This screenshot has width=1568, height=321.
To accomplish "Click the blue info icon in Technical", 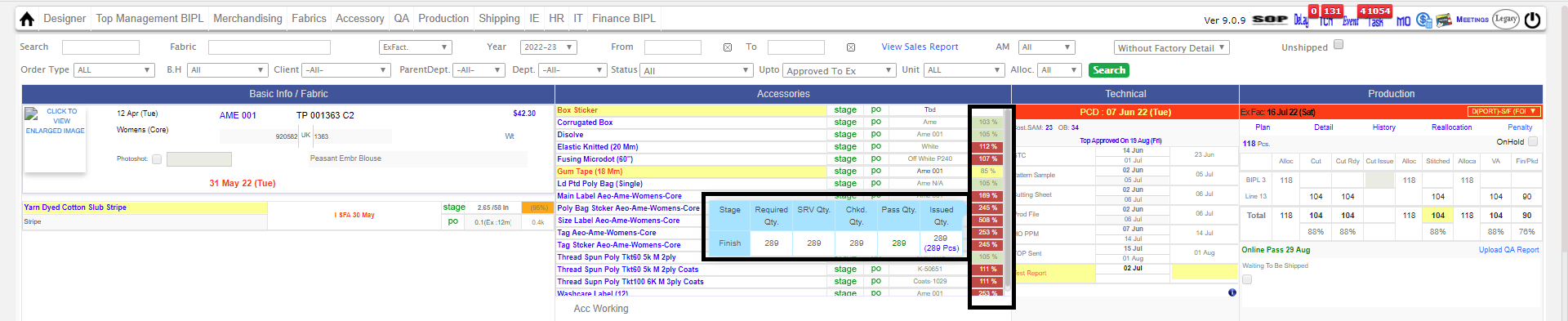I will [x=1232, y=292].
